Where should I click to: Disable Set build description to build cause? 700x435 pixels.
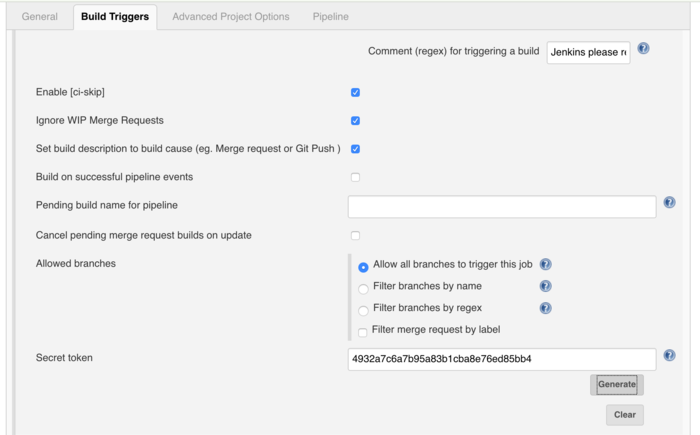(x=355, y=149)
